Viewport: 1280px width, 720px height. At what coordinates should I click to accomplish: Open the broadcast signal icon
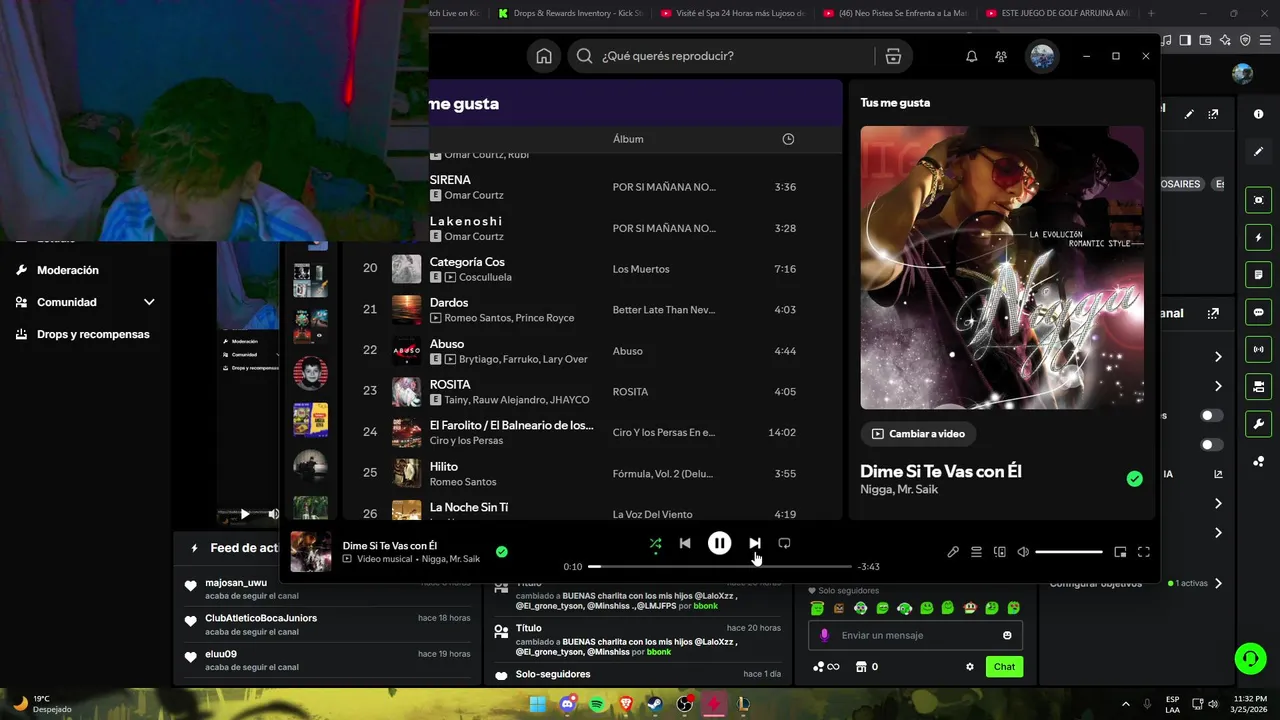(1258, 349)
